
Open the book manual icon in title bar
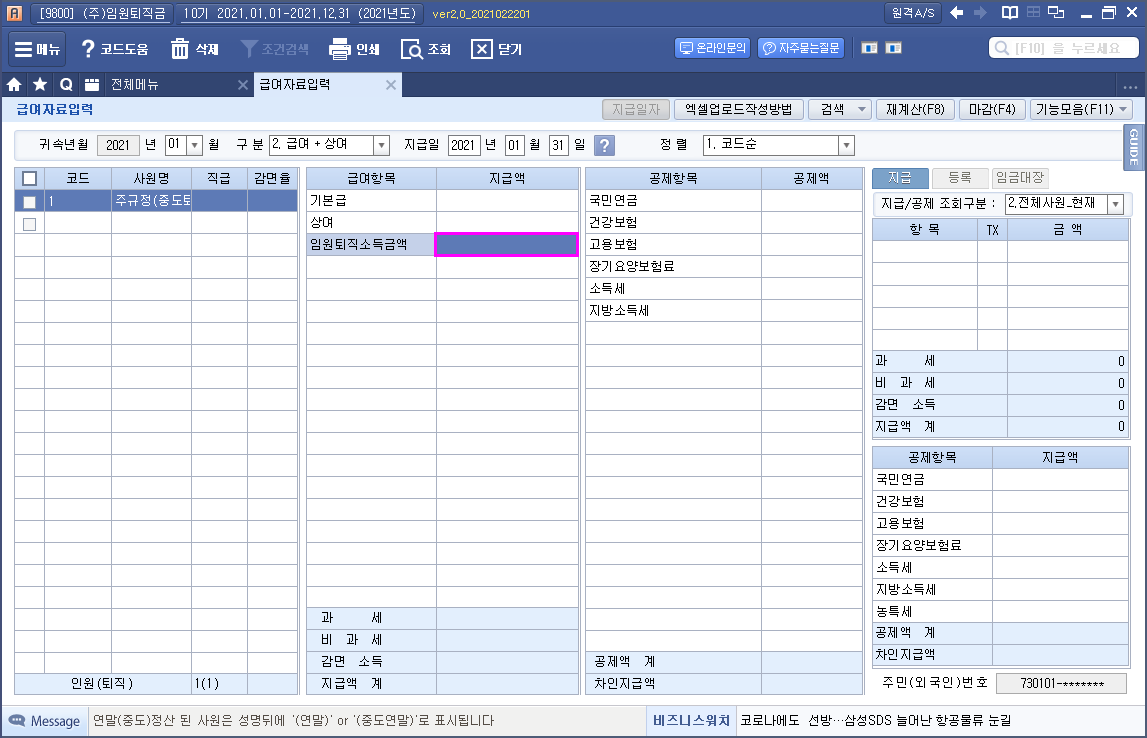click(1009, 12)
